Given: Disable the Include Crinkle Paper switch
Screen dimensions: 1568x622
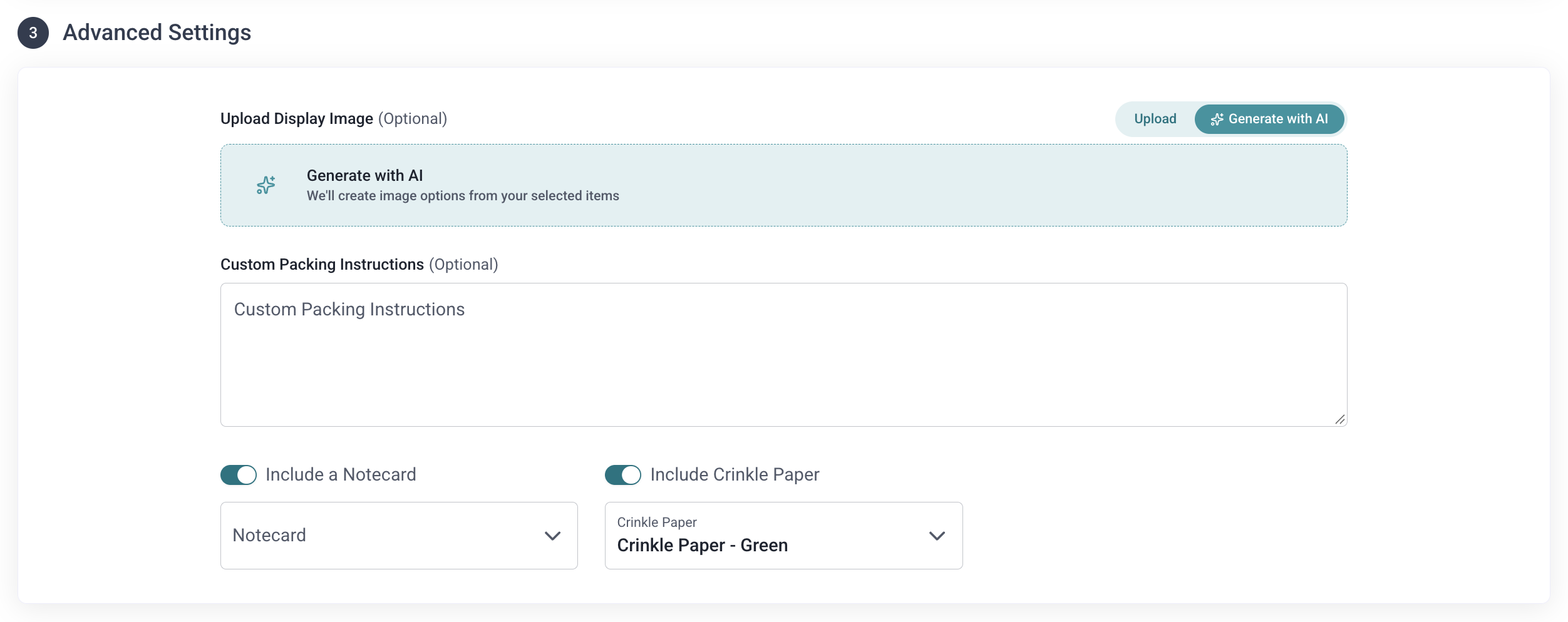Looking at the screenshot, I should pyautogui.click(x=623, y=475).
